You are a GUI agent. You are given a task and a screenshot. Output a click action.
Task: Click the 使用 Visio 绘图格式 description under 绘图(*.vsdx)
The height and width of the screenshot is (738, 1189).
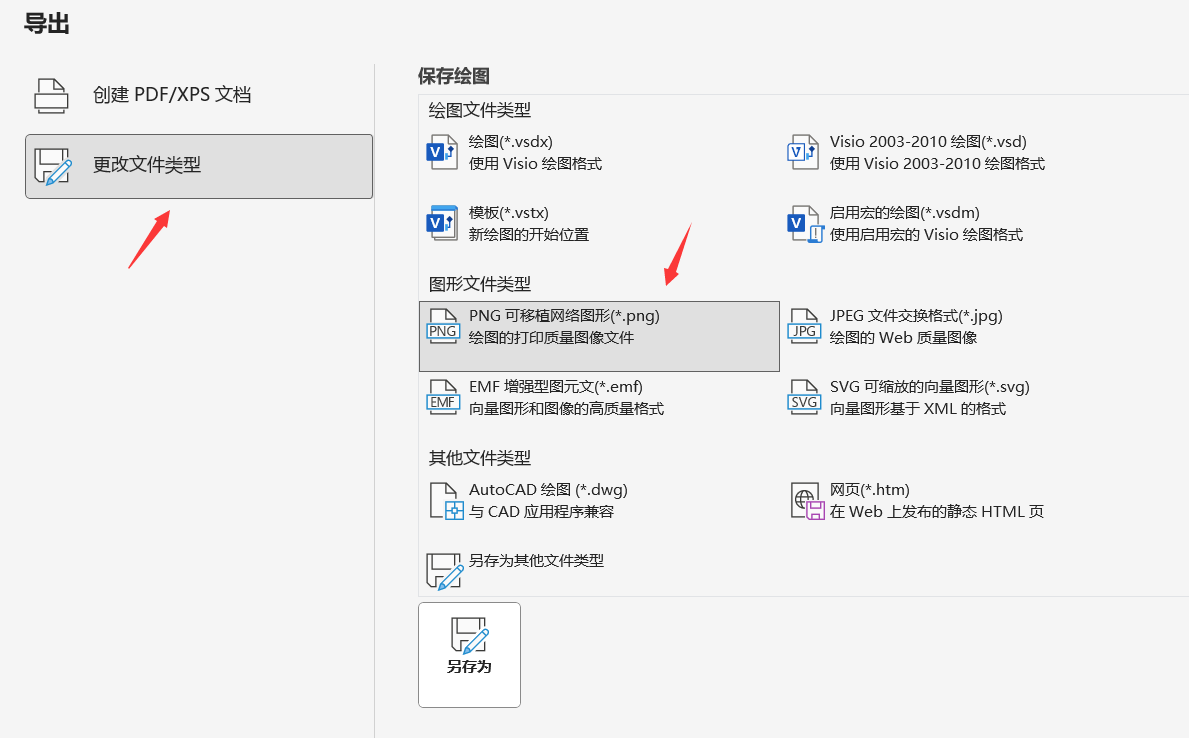[535, 164]
